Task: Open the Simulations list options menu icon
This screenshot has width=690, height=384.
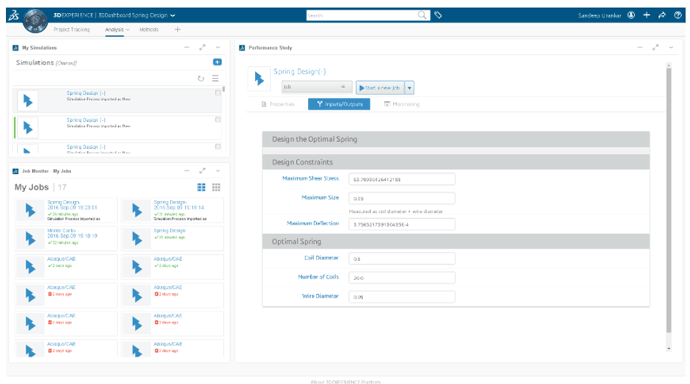Action: click(215, 78)
